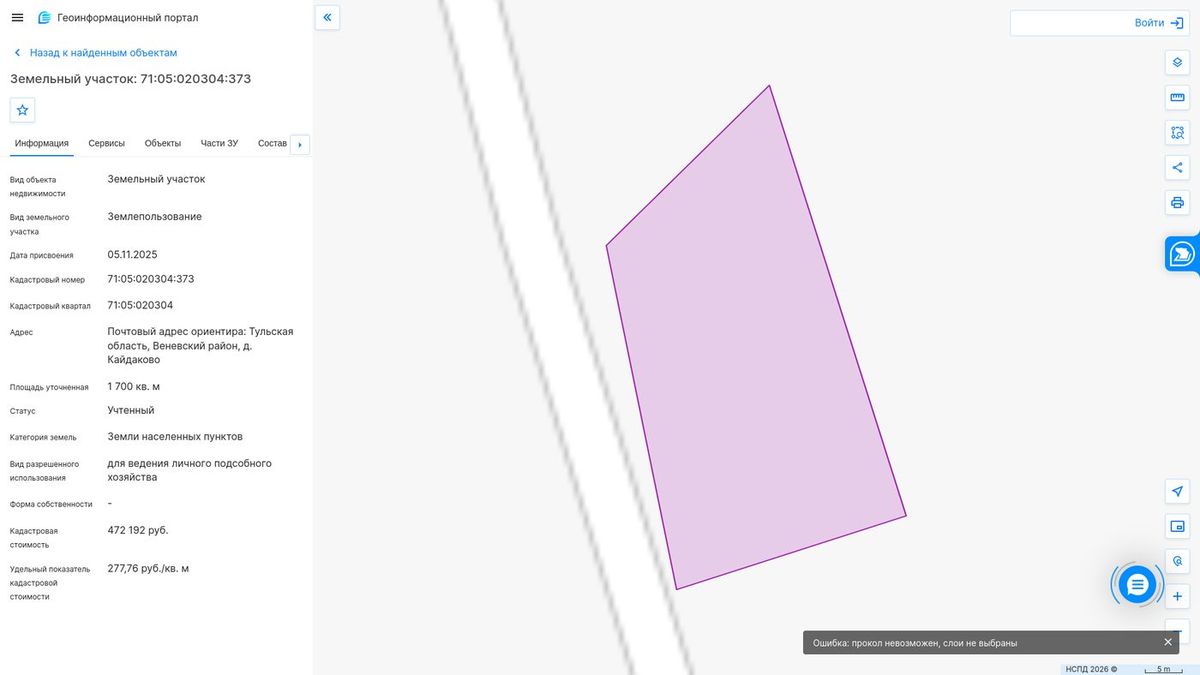The width and height of the screenshot is (1200, 675).
Task: Click the parcel title 71:05:020304:373 heading
Action: 130,79
